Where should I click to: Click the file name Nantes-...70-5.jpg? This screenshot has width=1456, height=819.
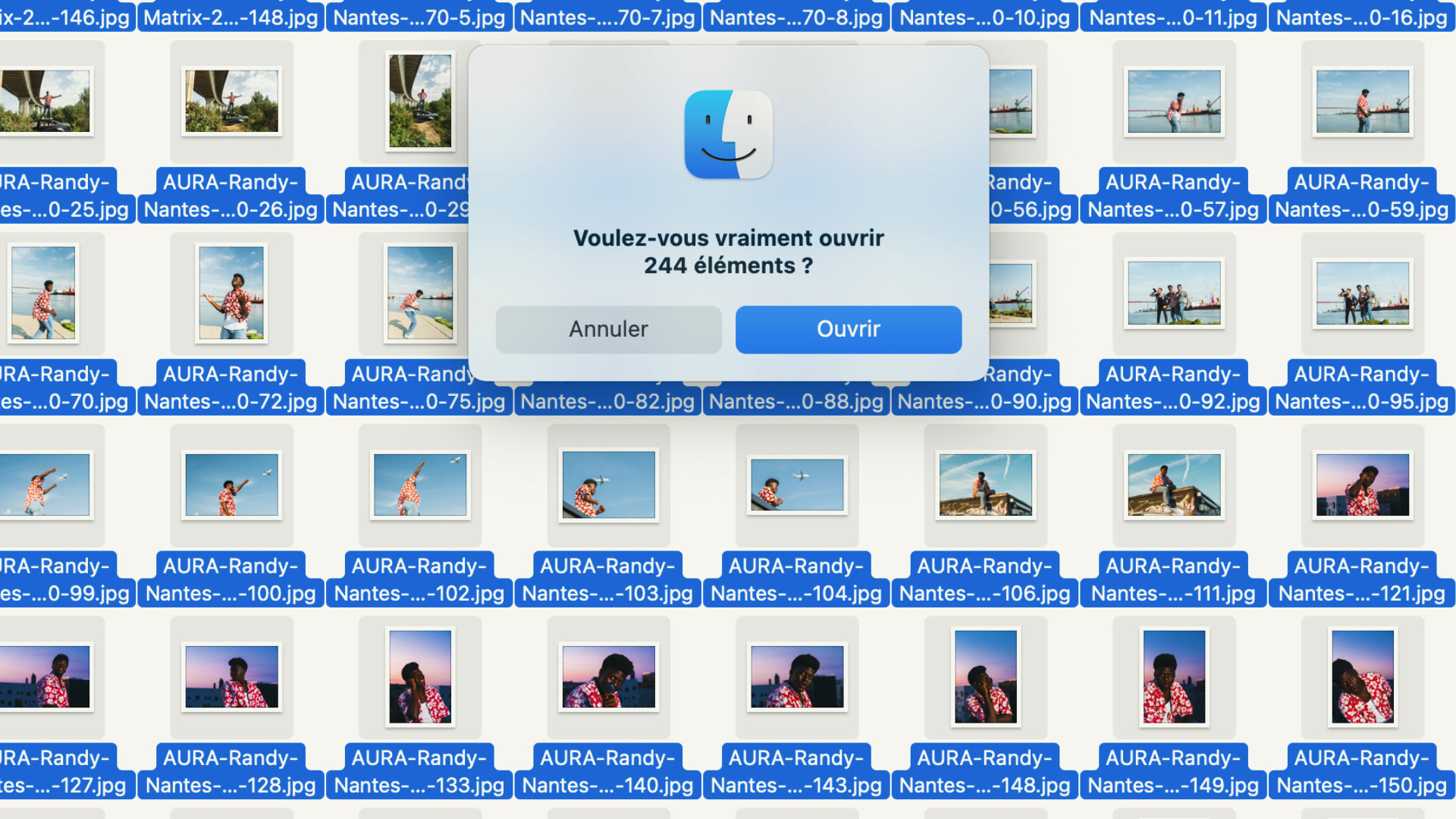419,17
